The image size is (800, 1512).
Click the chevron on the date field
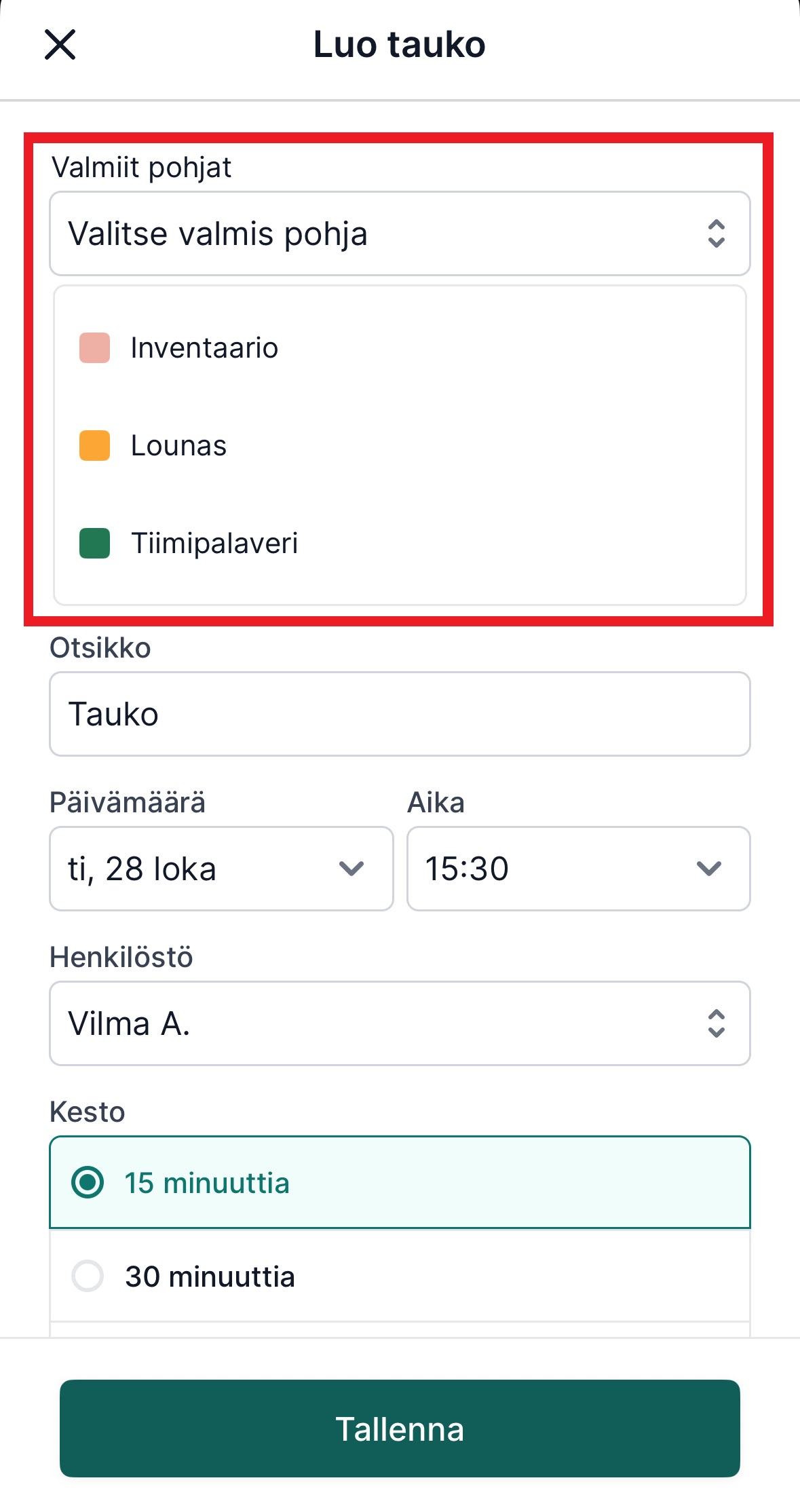tap(351, 869)
